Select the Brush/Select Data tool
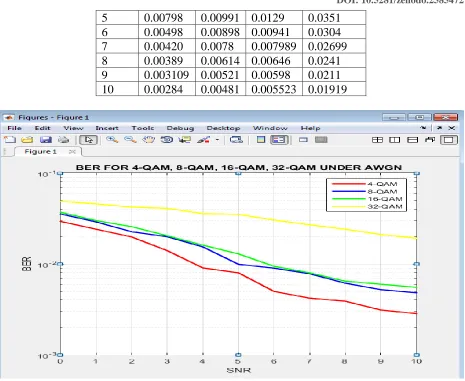 click(x=203, y=140)
